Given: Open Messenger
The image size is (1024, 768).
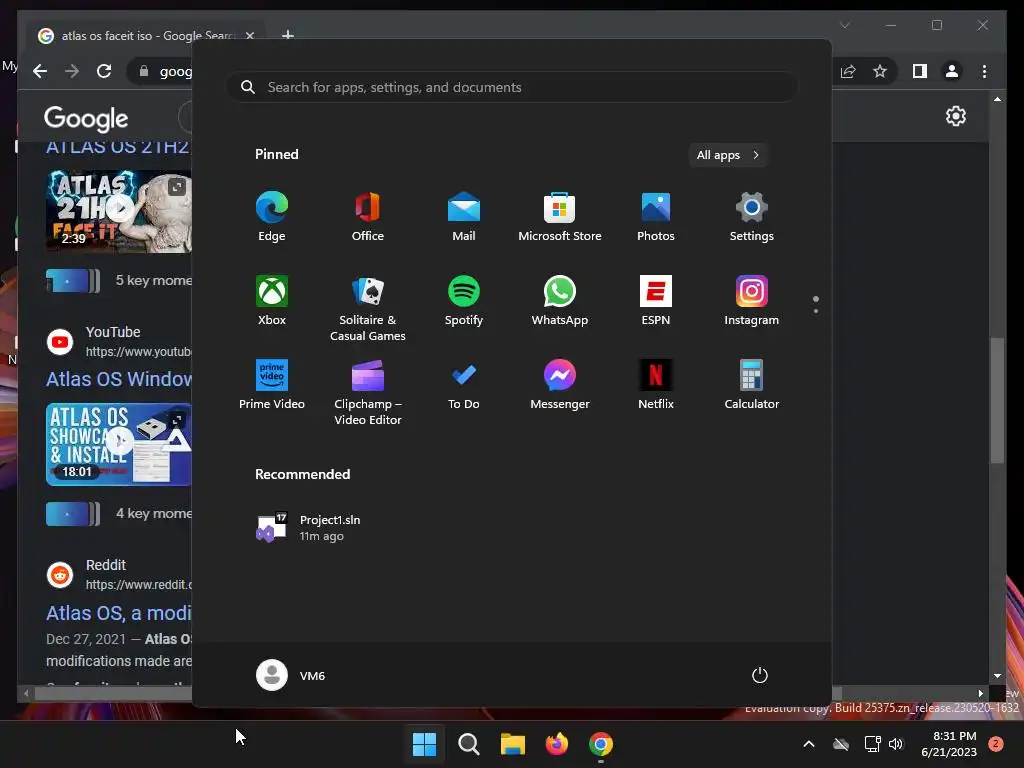Looking at the screenshot, I should tap(560, 385).
